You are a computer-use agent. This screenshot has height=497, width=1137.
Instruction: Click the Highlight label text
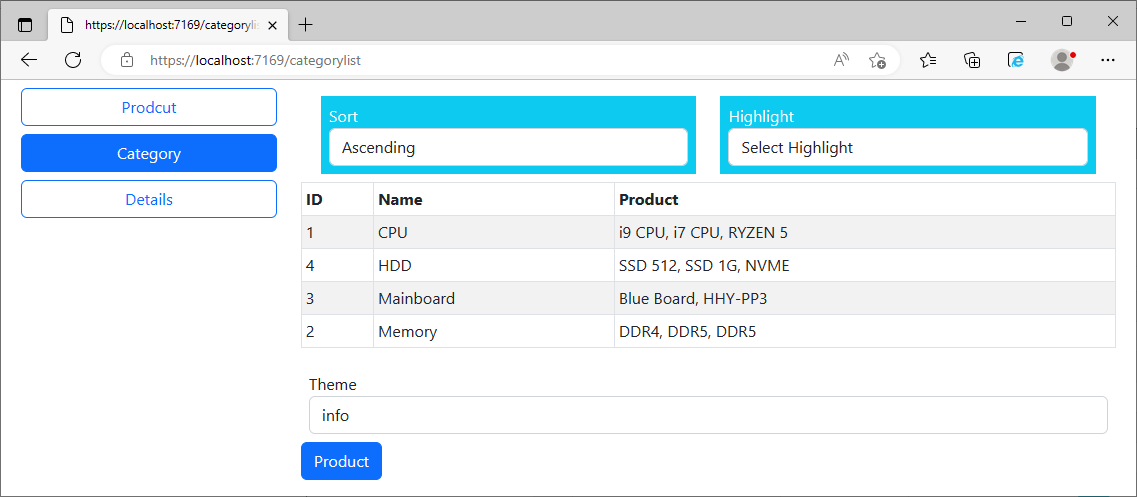761,116
